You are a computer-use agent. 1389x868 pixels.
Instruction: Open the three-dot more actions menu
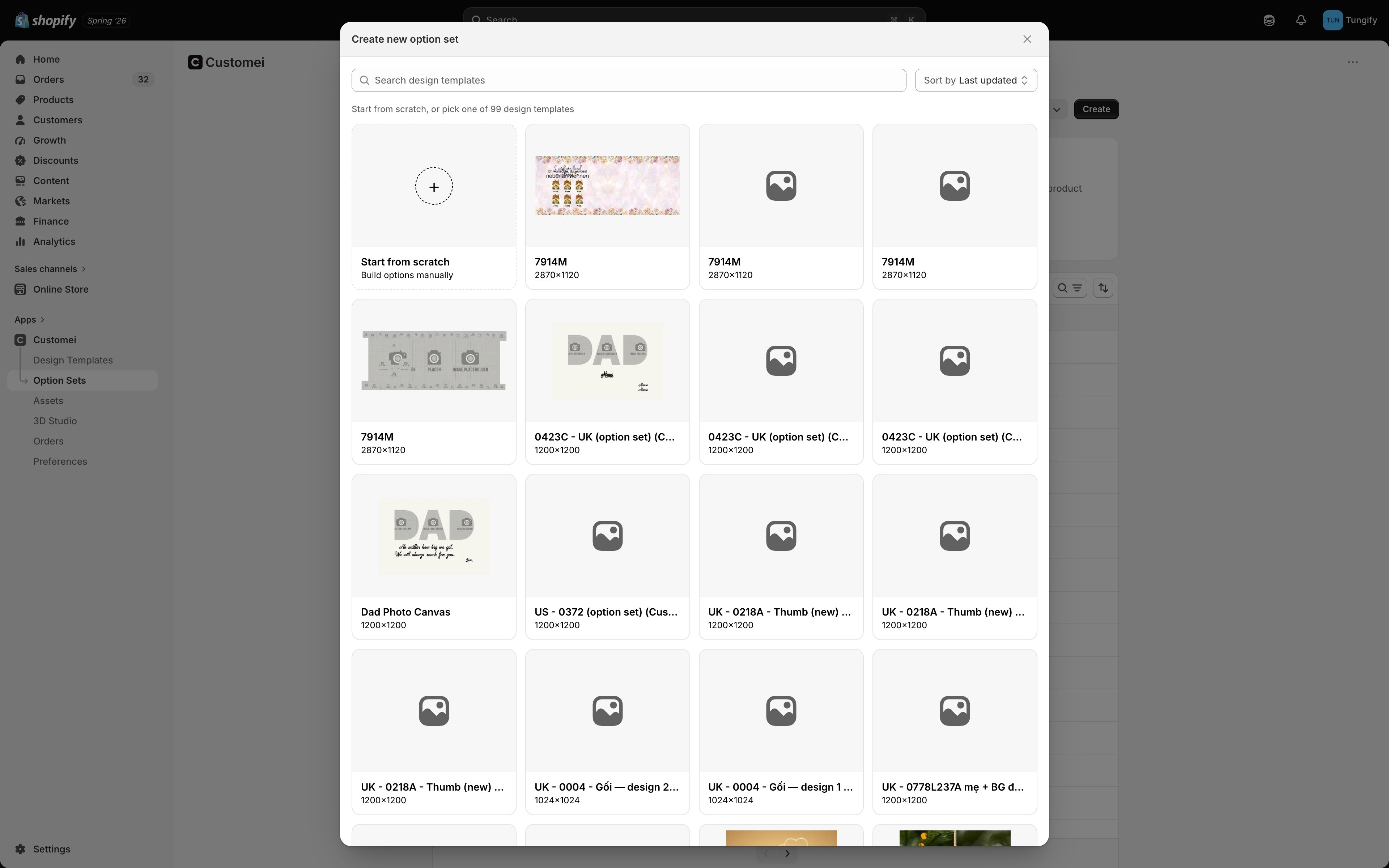coord(1352,62)
